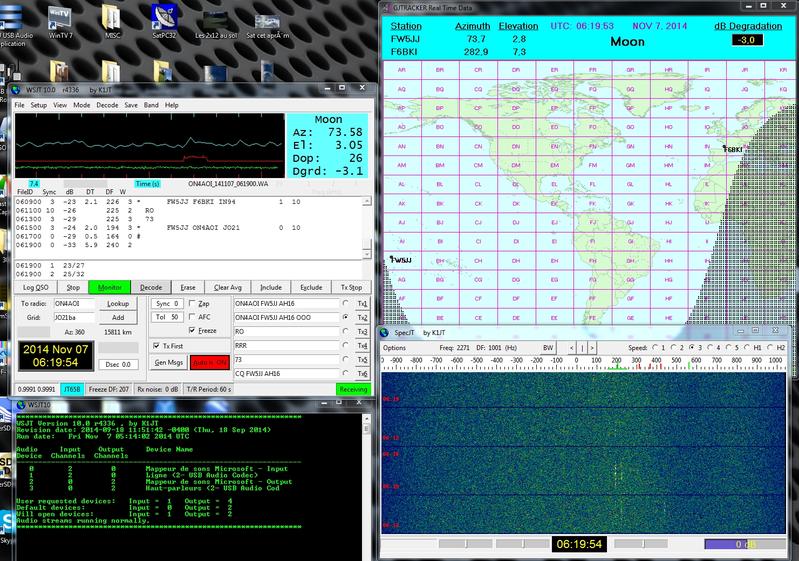Open USB Audio application desktop icon
This screenshot has width=799, height=561.
pyautogui.click(x=13, y=25)
